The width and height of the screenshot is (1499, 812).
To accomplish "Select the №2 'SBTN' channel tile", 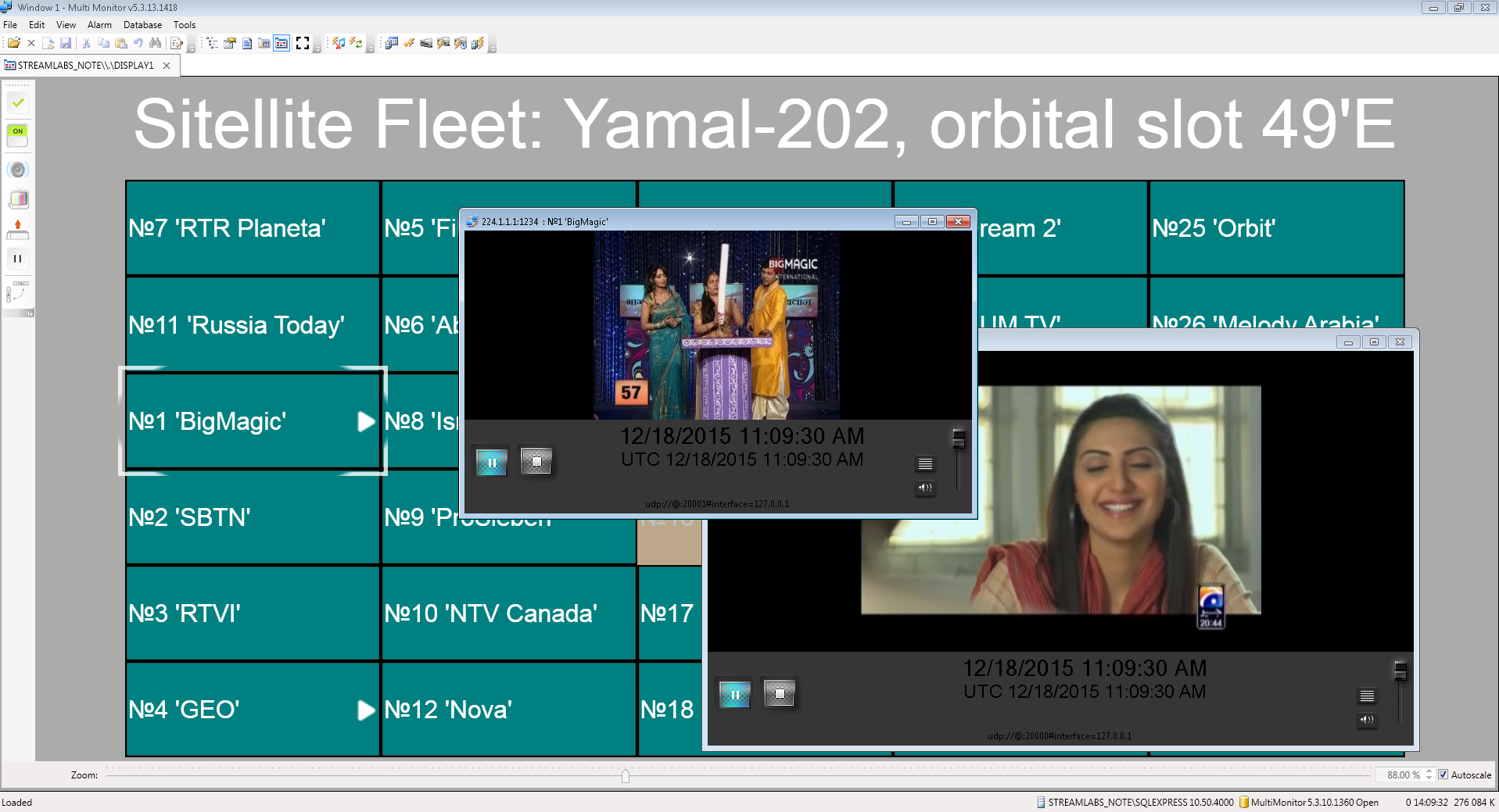I will click(x=253, y=517).
